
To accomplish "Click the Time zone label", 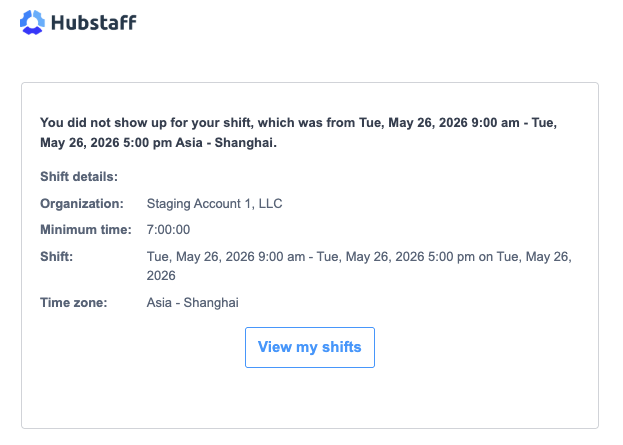I will coord(74,303).
